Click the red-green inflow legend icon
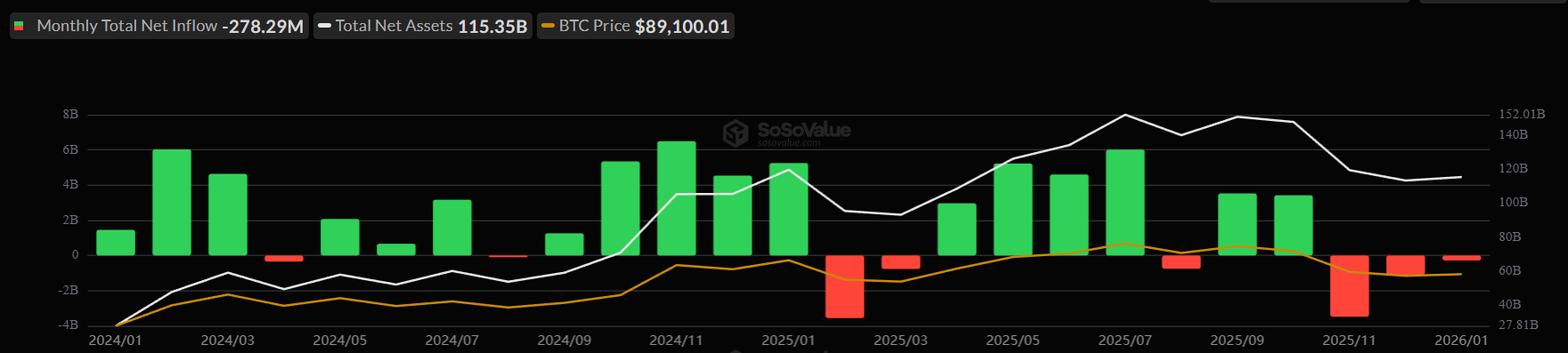This screenshot has height=353, width=1568. 19,26
